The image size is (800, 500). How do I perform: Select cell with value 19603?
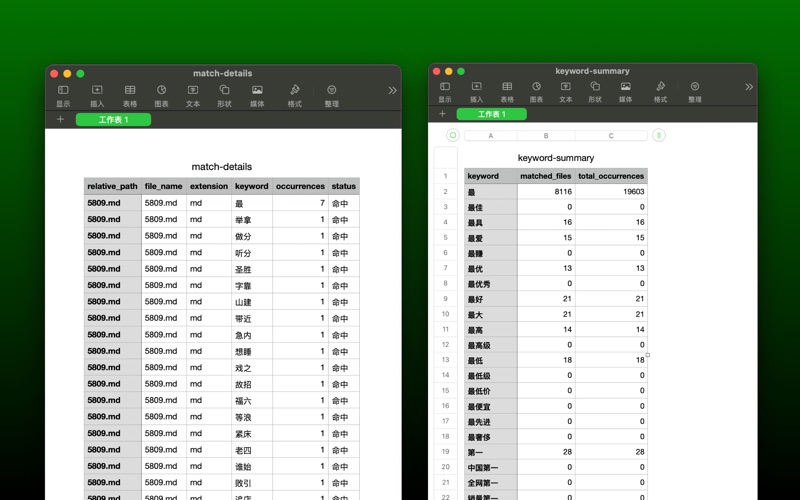coord(611,191)
